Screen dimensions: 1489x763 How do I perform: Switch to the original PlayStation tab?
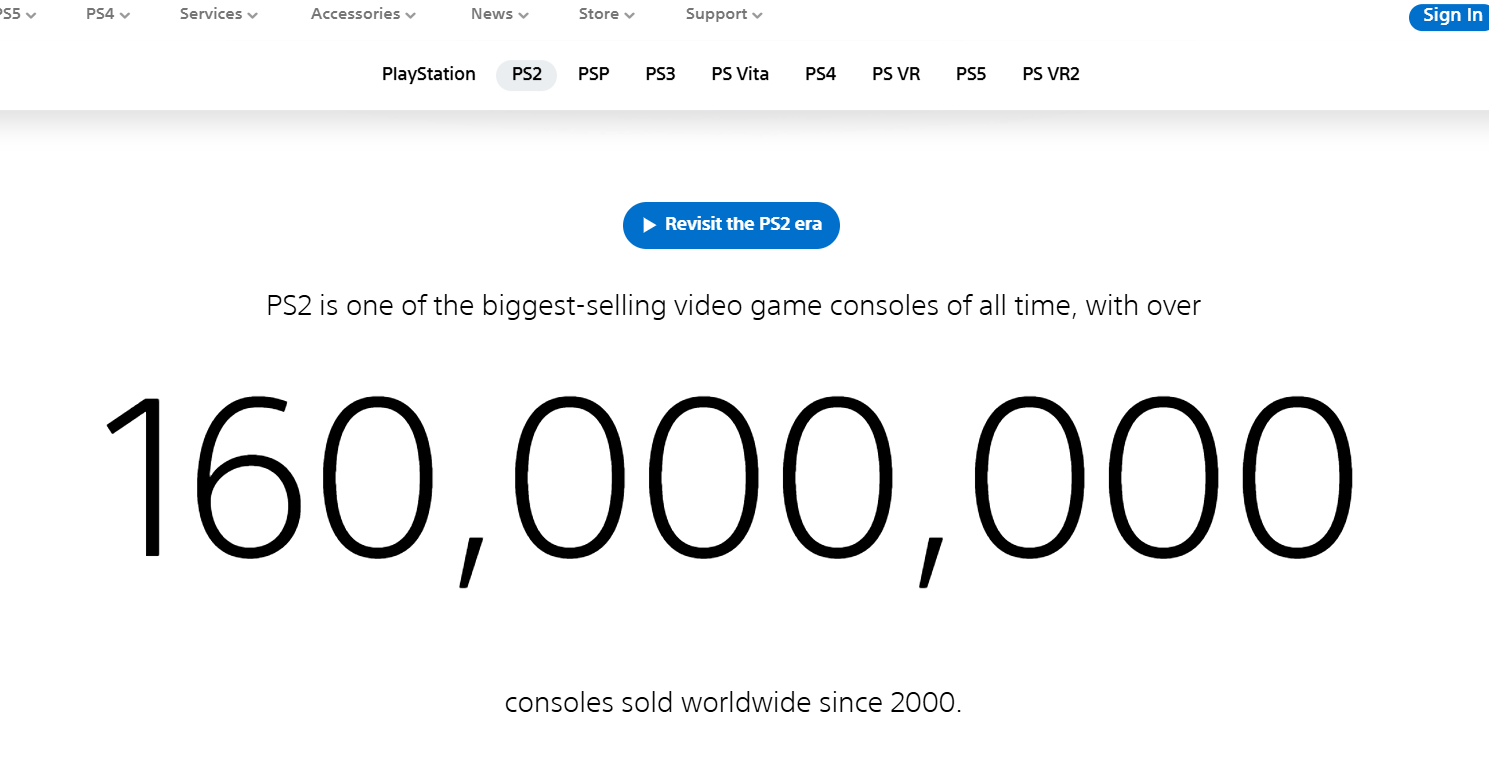pos(429,74)
